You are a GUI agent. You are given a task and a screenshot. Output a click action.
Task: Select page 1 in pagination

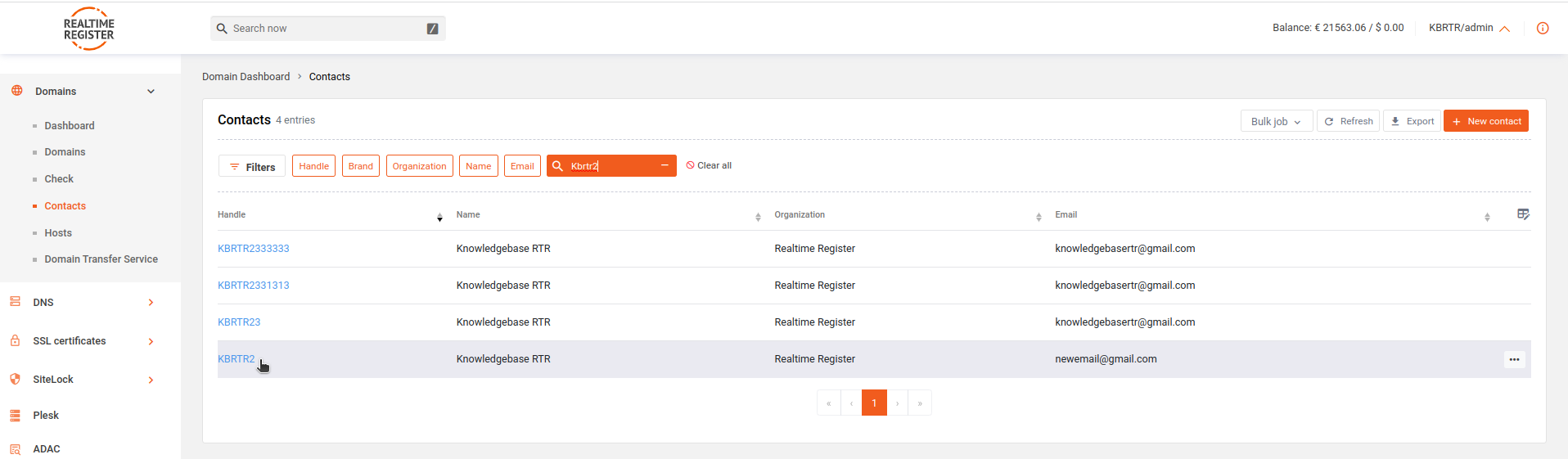click(x=874, y=403)
